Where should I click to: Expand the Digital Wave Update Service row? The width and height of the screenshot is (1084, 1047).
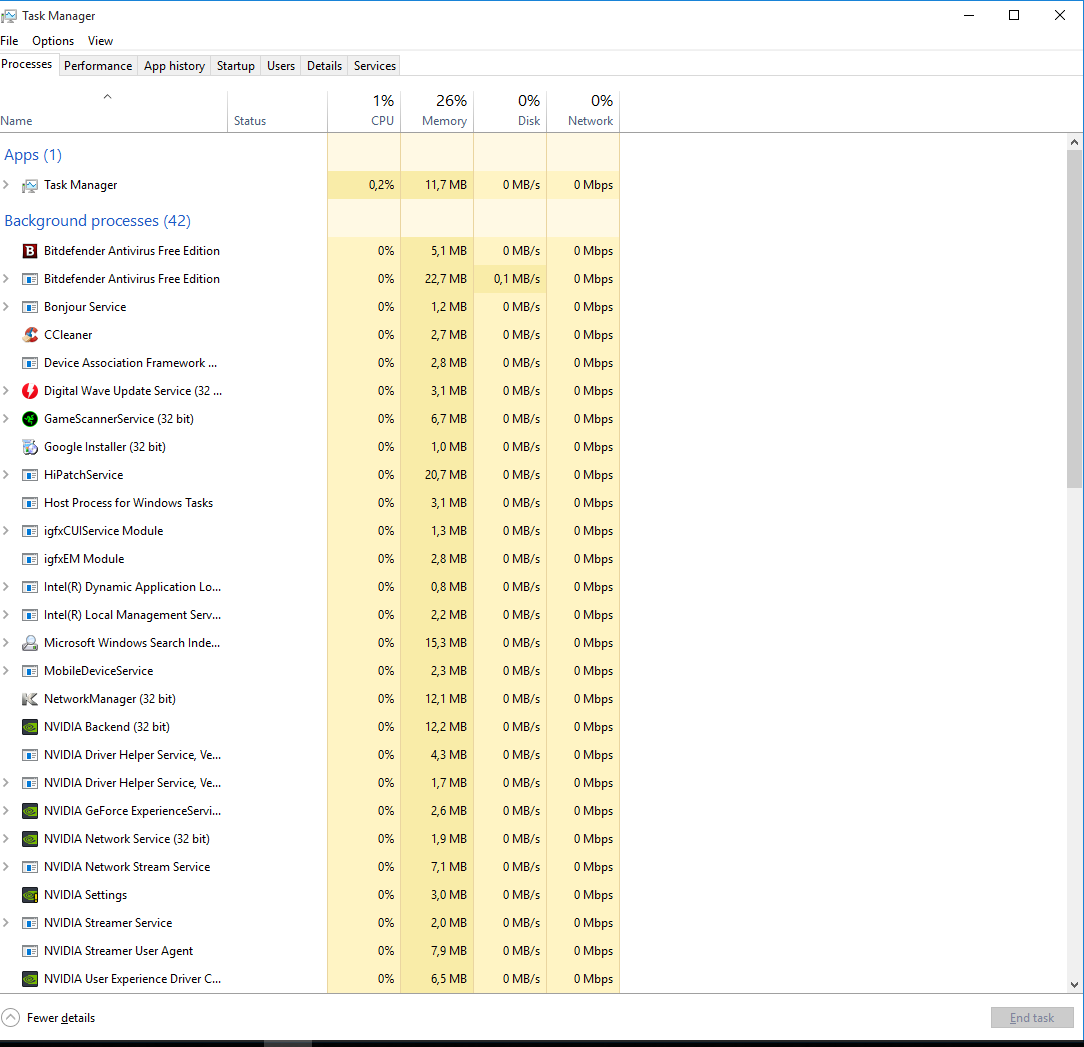point(6,391)
